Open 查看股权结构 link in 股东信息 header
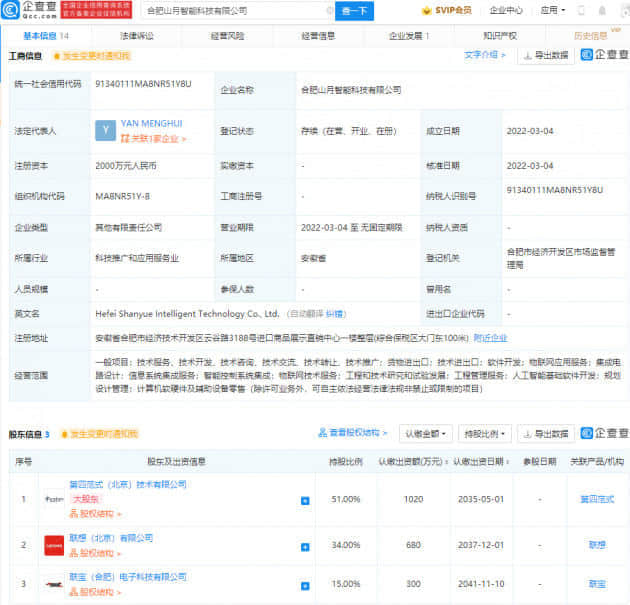 (352, 433)
